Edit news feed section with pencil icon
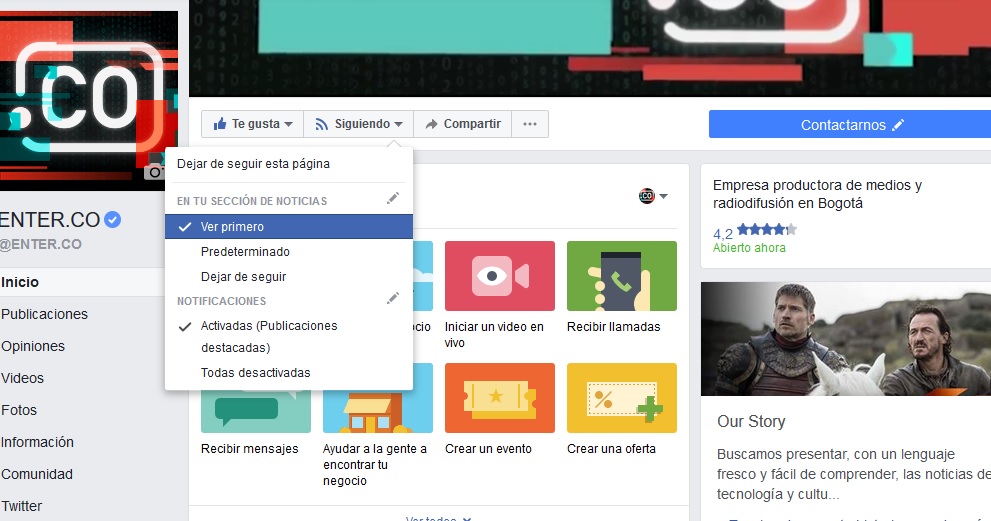991x521 pixels. (392, 199)
